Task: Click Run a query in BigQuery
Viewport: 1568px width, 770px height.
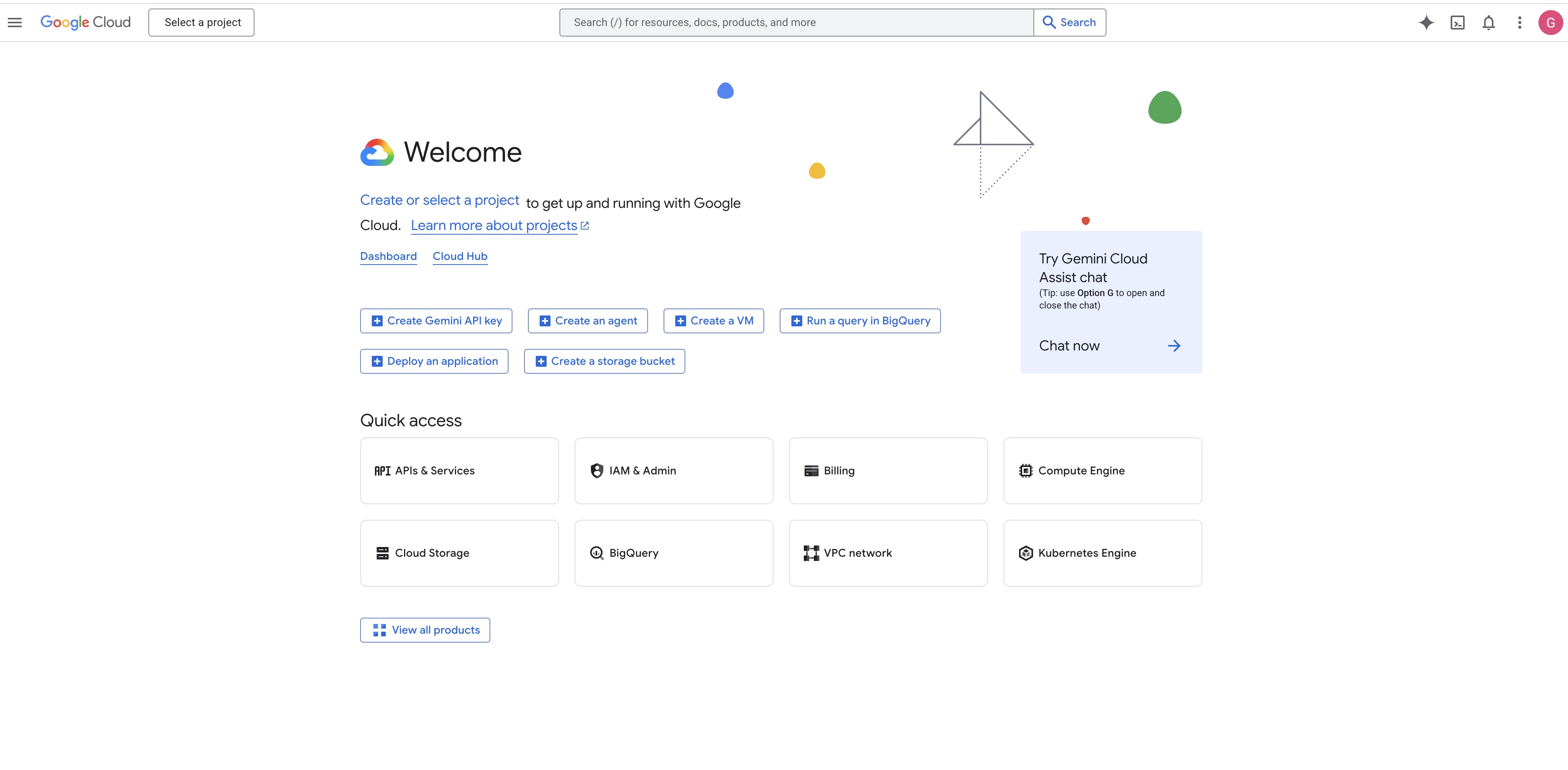Action: pyautogui.click(x=860, y=321)
